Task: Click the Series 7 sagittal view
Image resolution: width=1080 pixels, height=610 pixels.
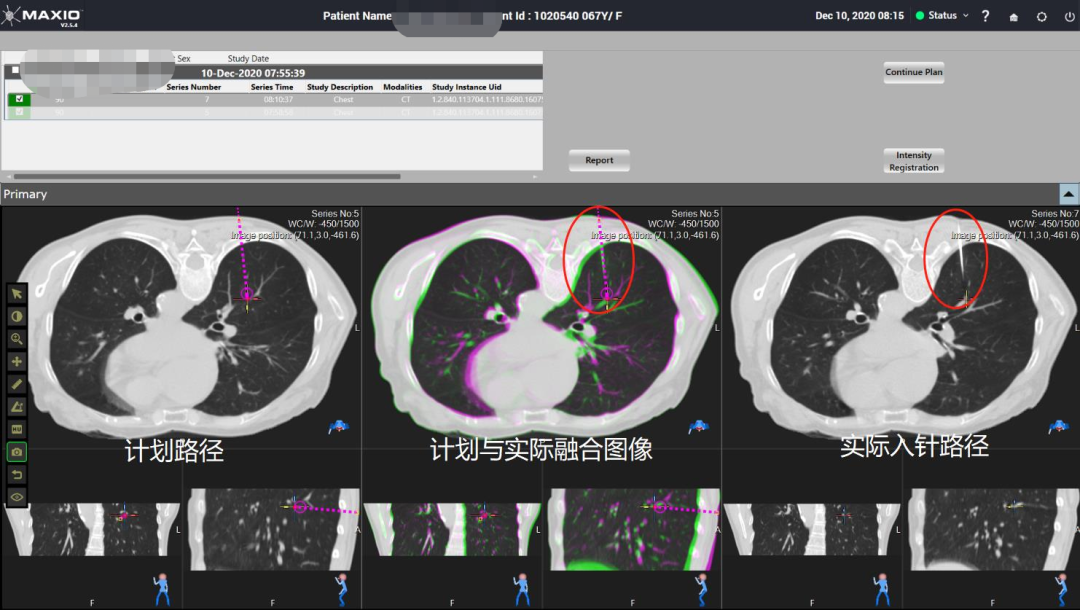Action: coord(994,529)
